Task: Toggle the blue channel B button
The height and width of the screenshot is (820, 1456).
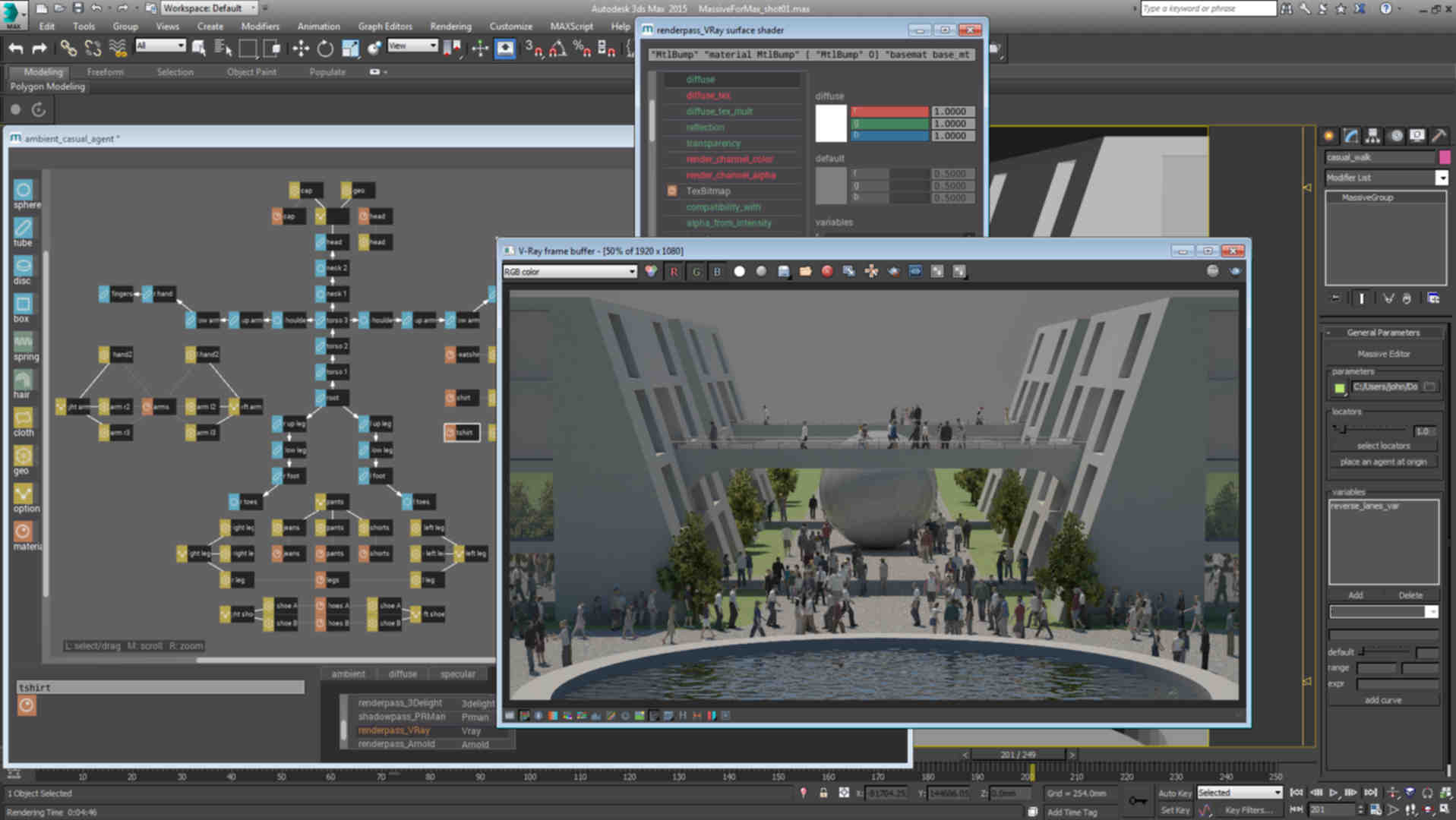Action: pos(717,272)
